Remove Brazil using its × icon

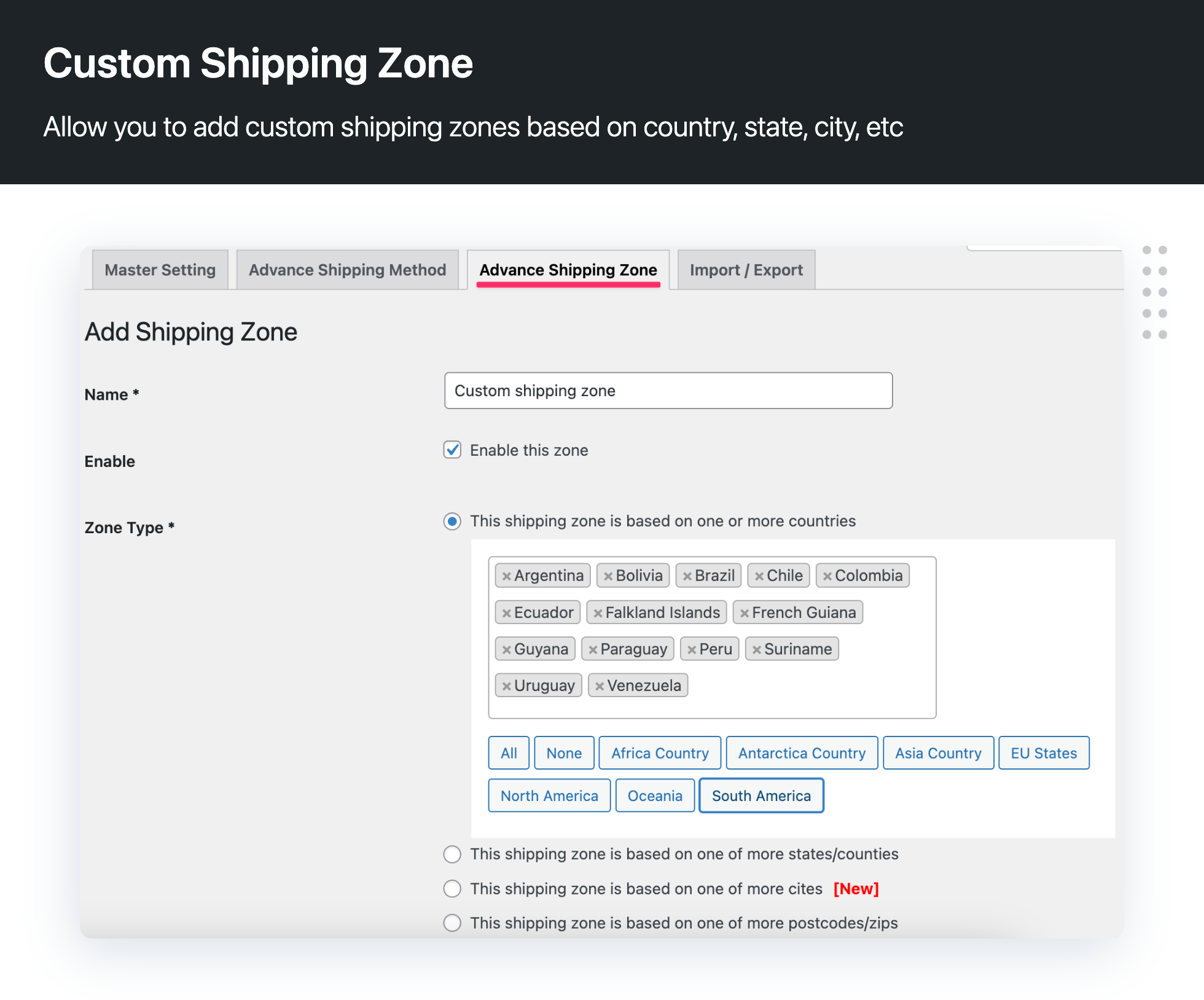pos(687,576)
